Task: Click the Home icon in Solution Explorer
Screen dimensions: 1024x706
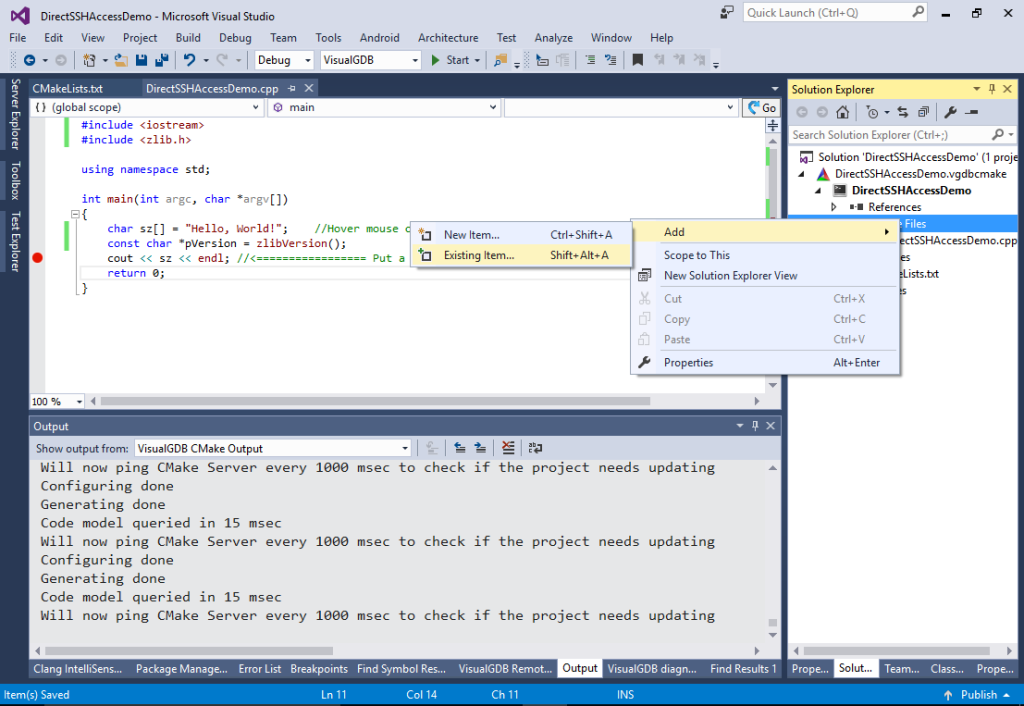Action: click(841, 112)
